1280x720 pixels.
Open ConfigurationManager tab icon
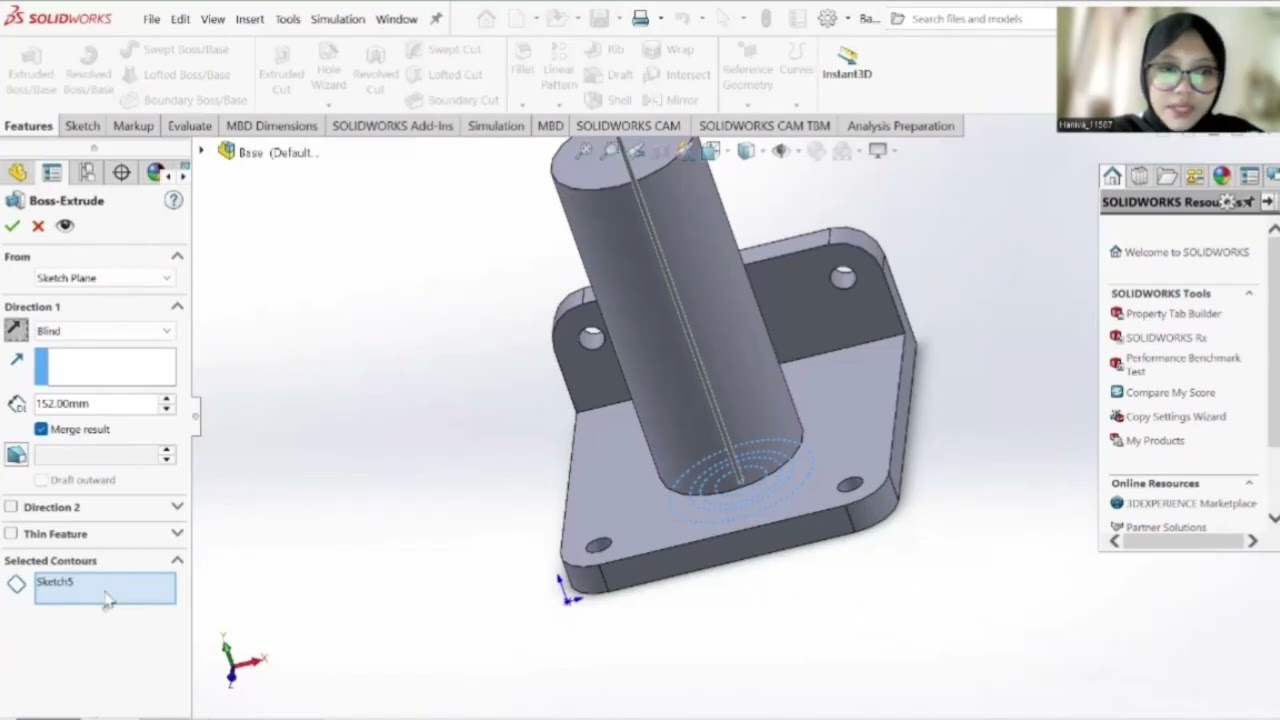coord(87,173)
